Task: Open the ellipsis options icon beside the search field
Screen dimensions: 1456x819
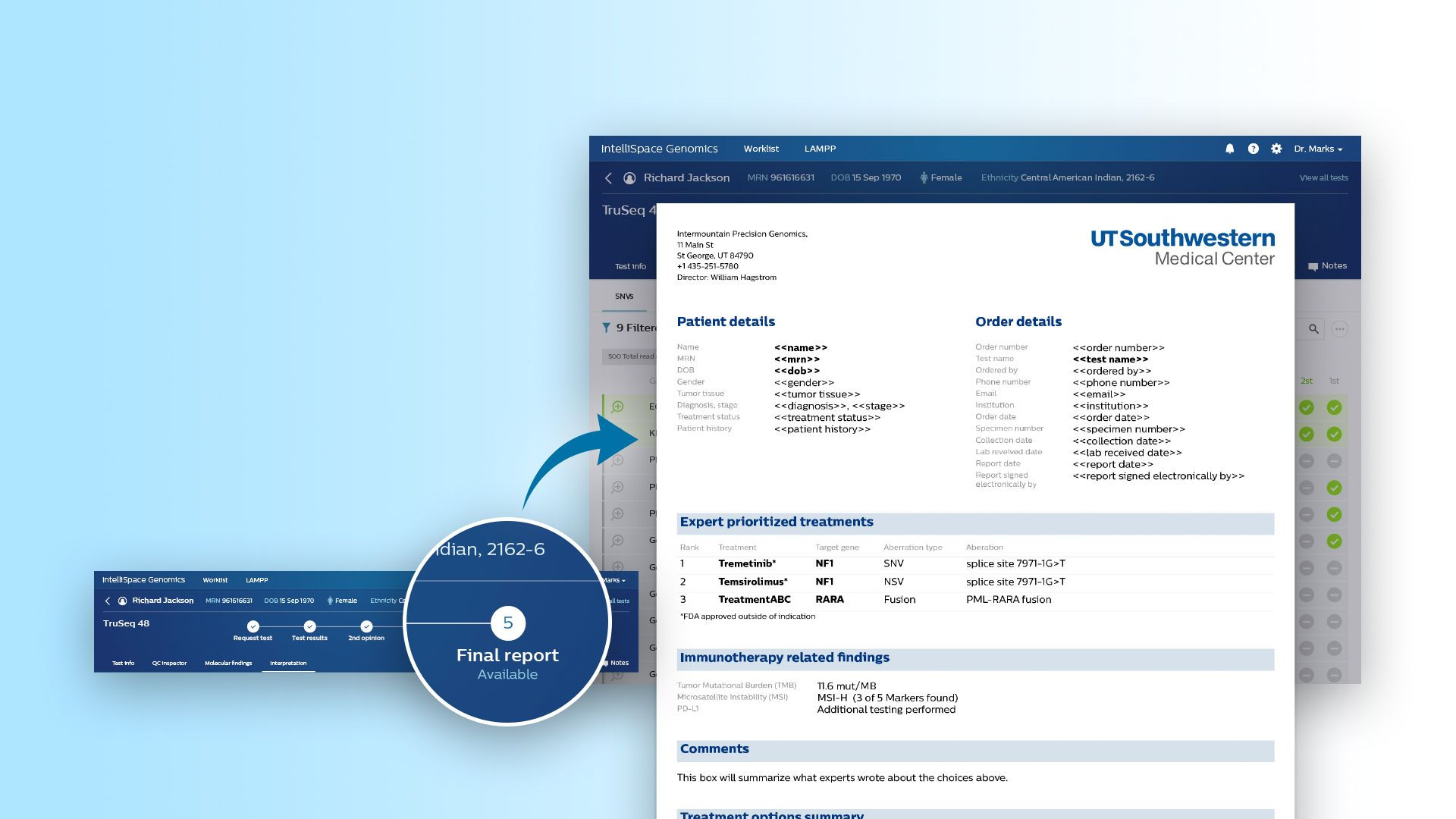Action: [1339, 328]
